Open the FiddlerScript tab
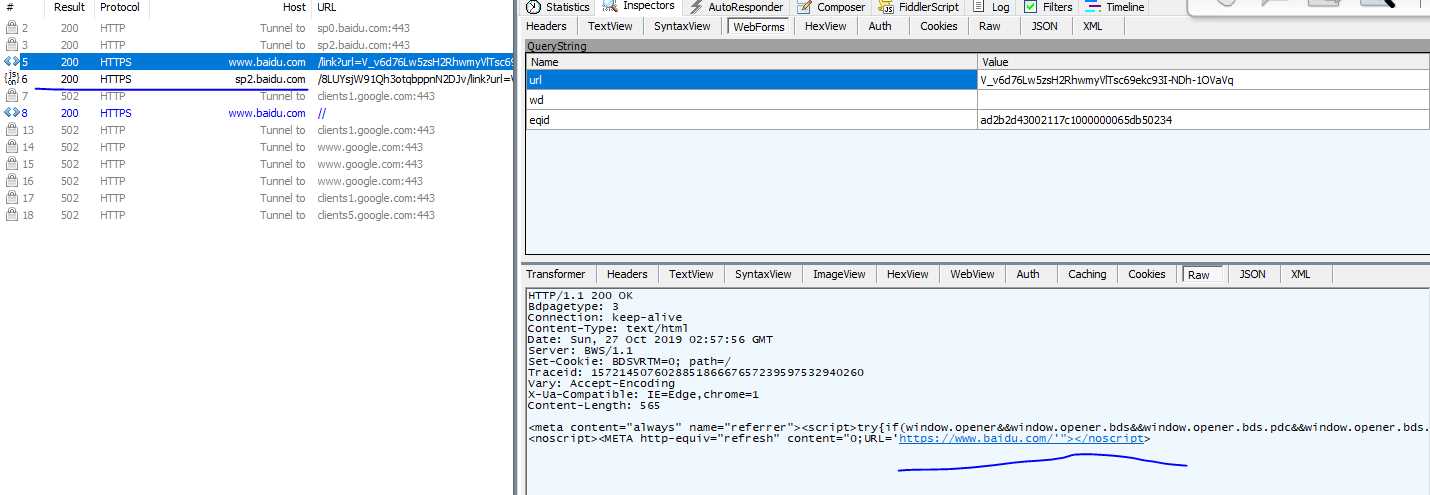Screen dimensions: 1430x495 pos(918,7)
